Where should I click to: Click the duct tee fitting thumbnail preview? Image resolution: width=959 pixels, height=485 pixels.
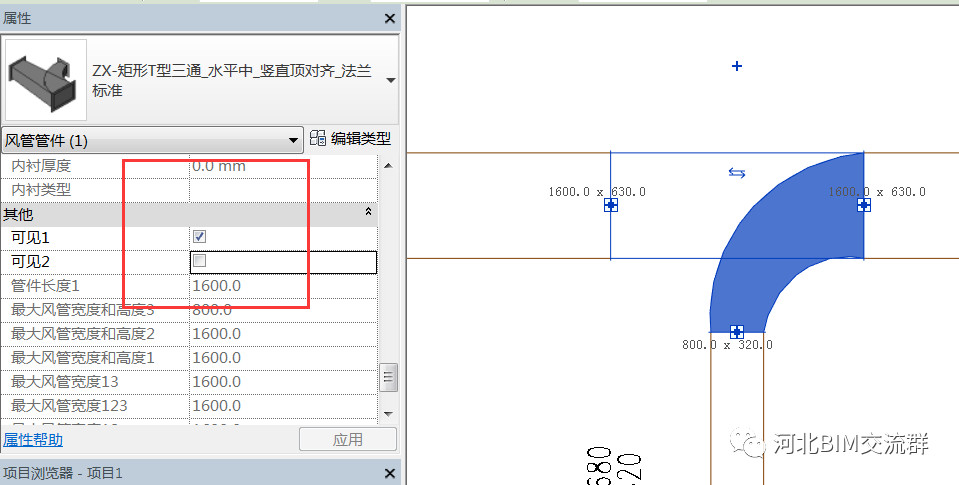point(46,80)
